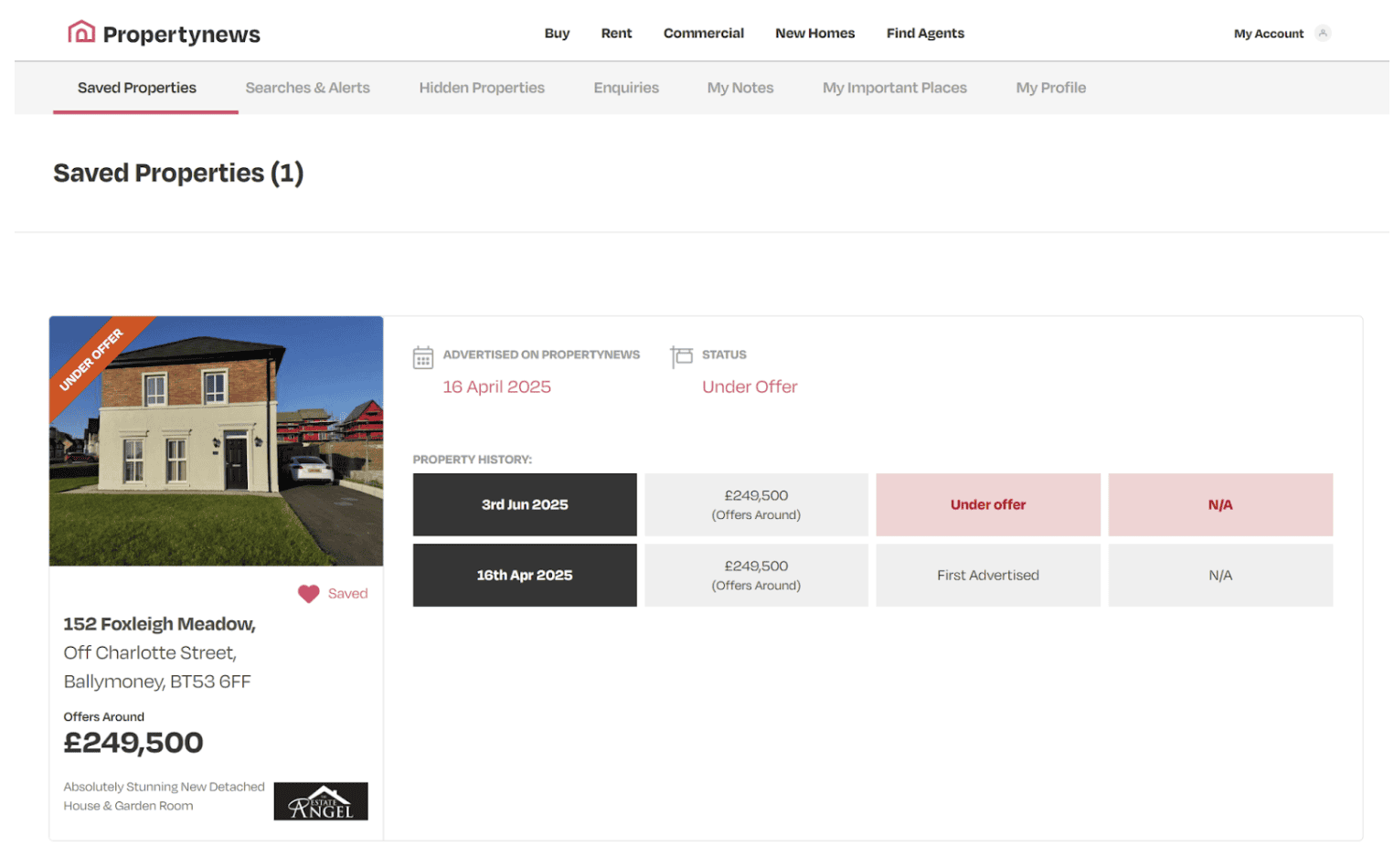1394x868 pixels.
Task: Click My Account link
Action: (x=1268, y=34)
